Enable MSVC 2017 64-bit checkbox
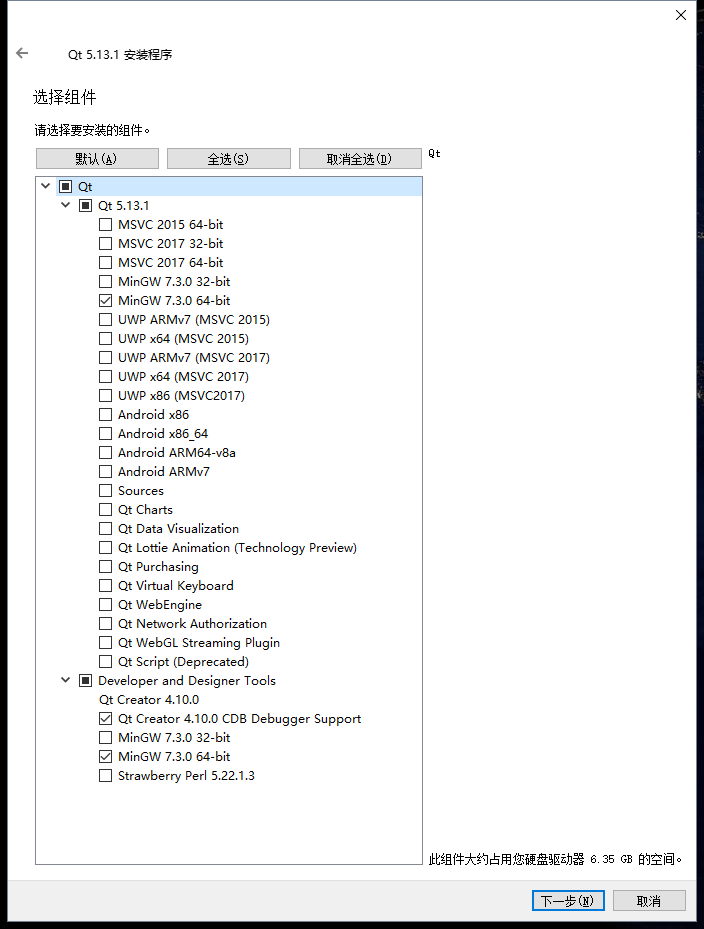This screenshot has height=929, width=704. (105, 262)
